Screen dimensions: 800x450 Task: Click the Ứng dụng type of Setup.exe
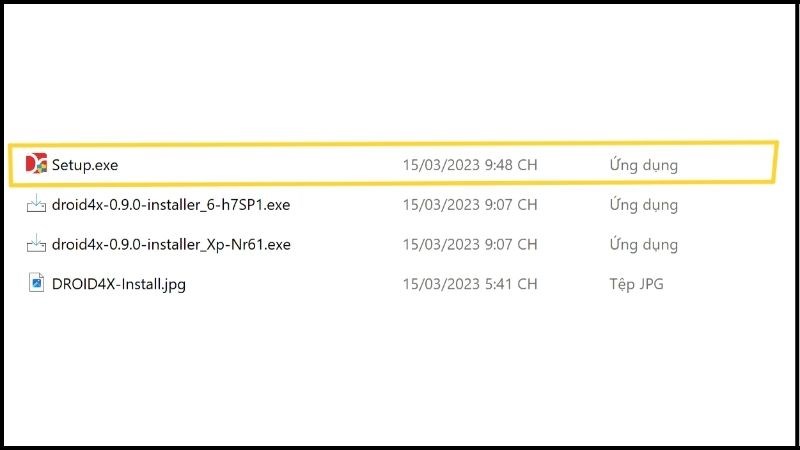click(x=643, y=165)
